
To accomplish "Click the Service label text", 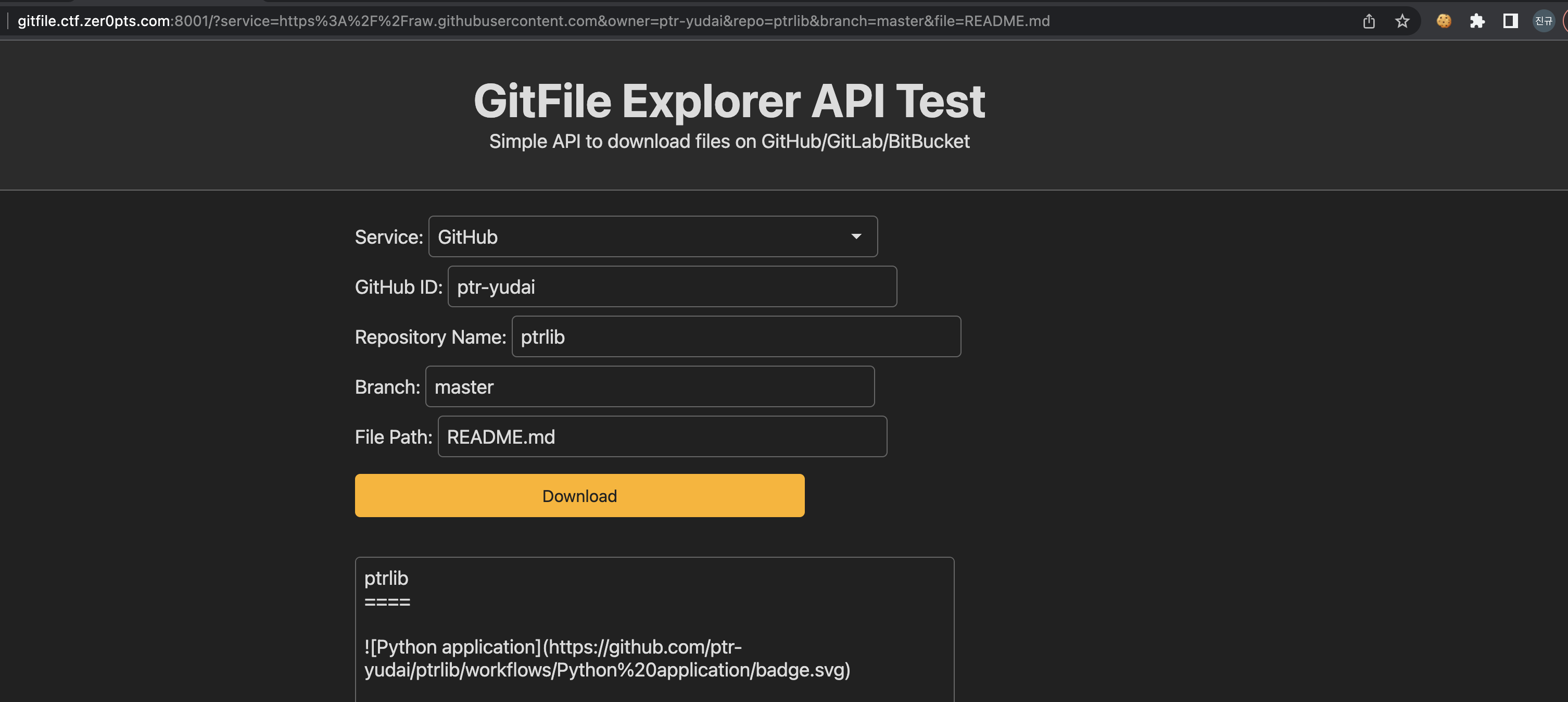I will coord(388,237).
